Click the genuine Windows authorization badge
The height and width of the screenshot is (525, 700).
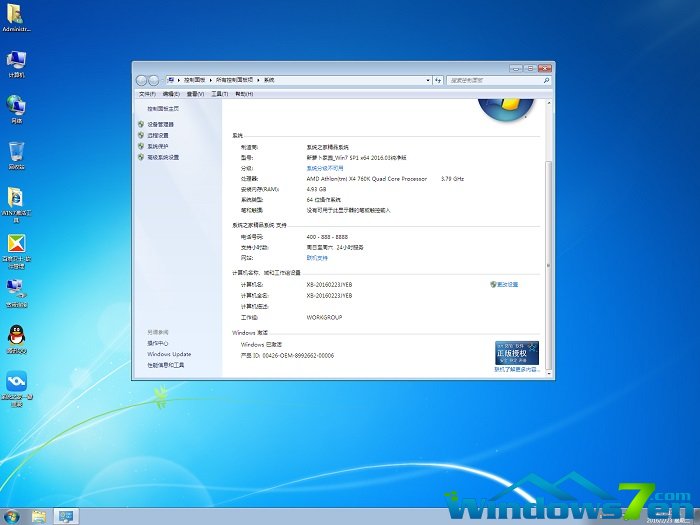pos(517,353)
